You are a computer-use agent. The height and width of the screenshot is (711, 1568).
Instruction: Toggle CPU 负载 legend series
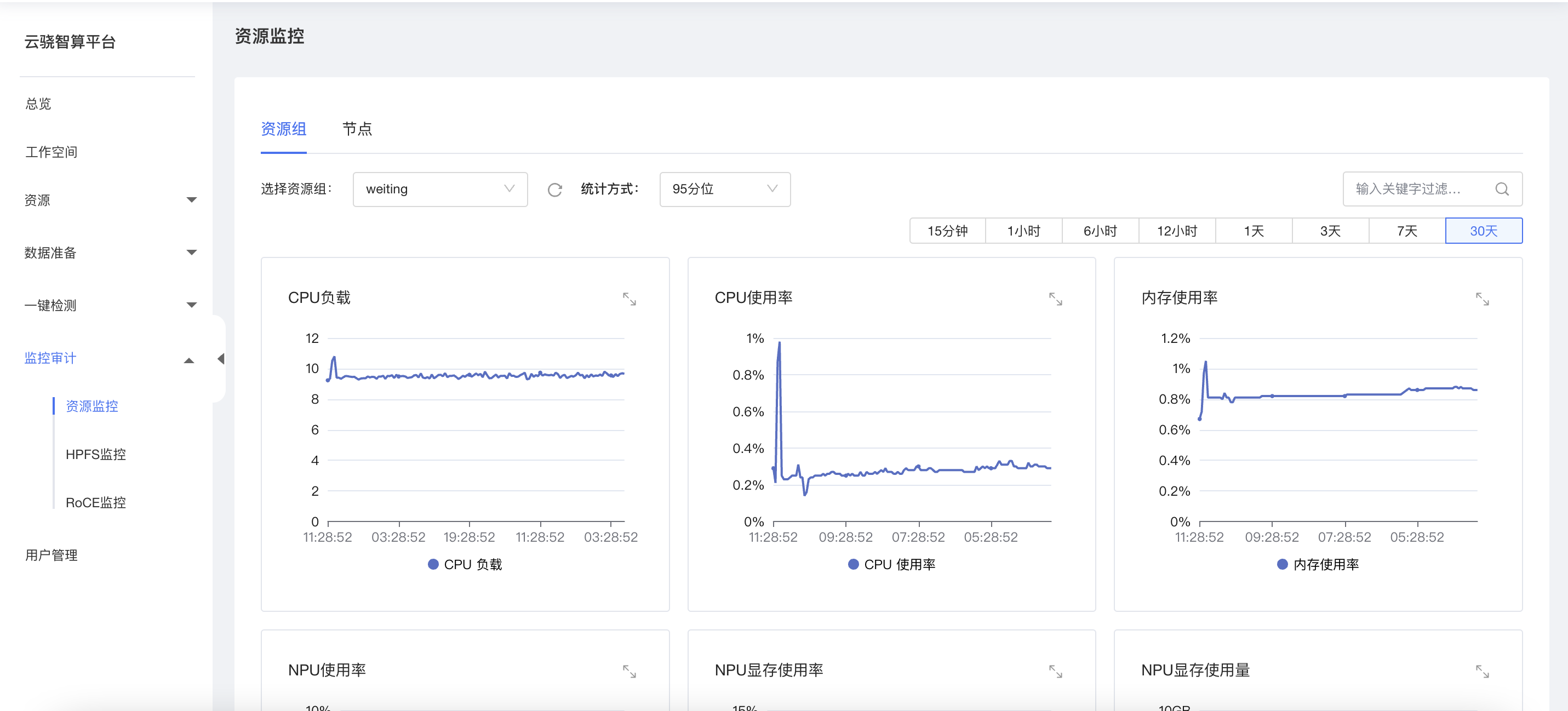(x=465, y=565)
